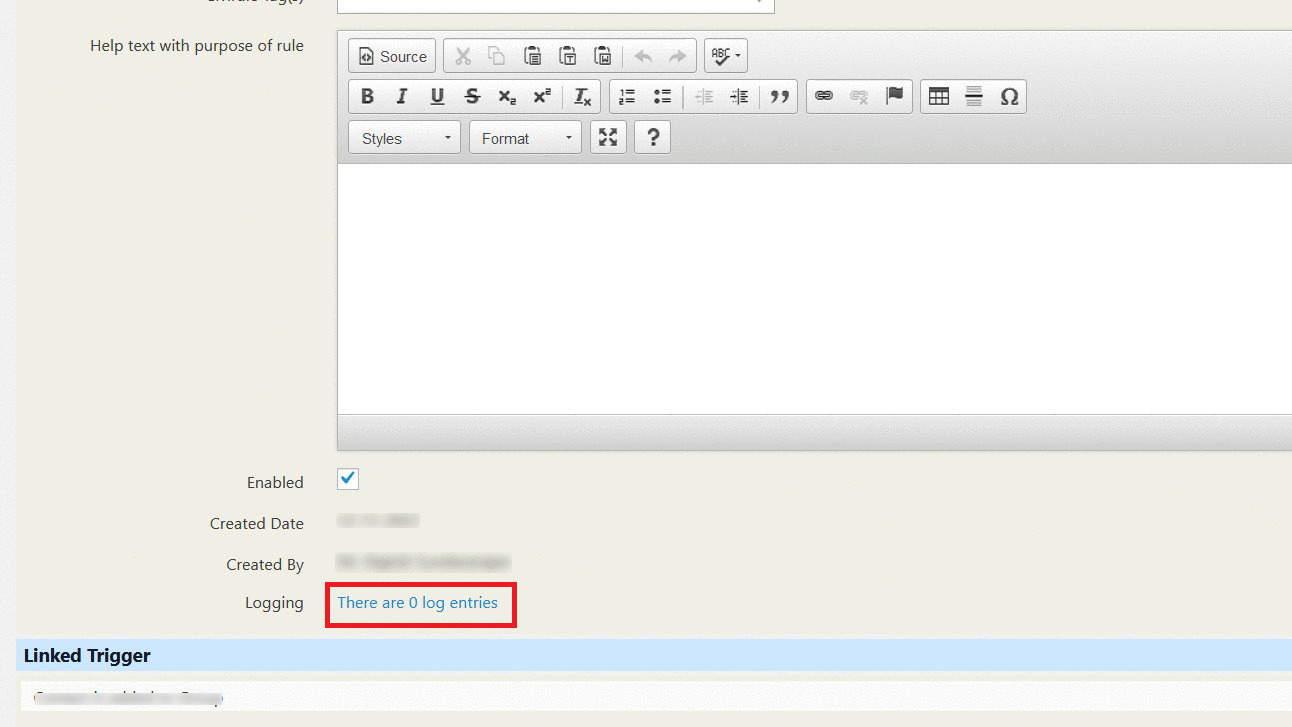The height and width of the screenshot is (727, 1292).
Task: Click the Insert Link chain icon
Action: (824, 97)
